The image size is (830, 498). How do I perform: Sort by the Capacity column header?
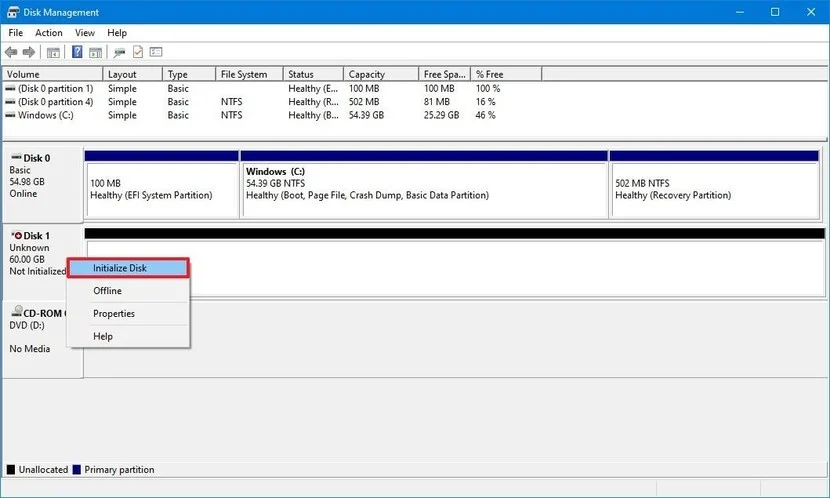[x=381, y=74]
